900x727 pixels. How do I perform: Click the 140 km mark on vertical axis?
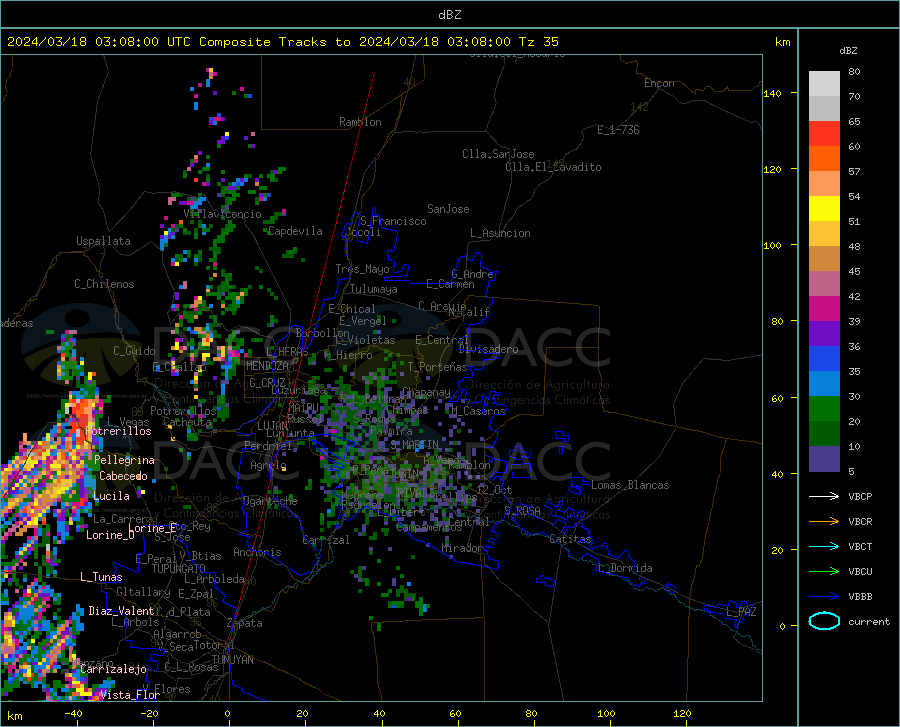click(773, 93)
